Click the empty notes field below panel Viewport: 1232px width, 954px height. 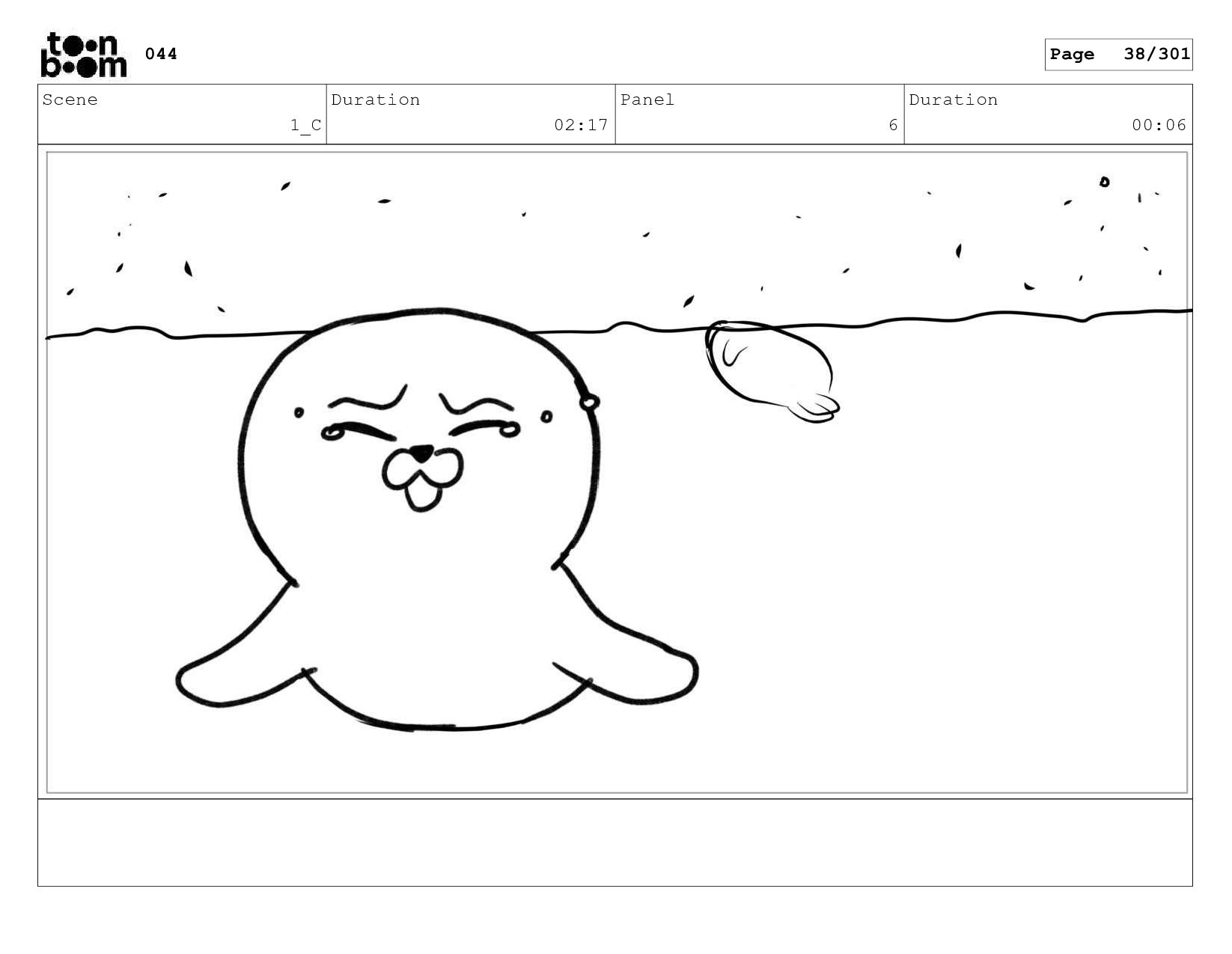click(x=615, y=843)
